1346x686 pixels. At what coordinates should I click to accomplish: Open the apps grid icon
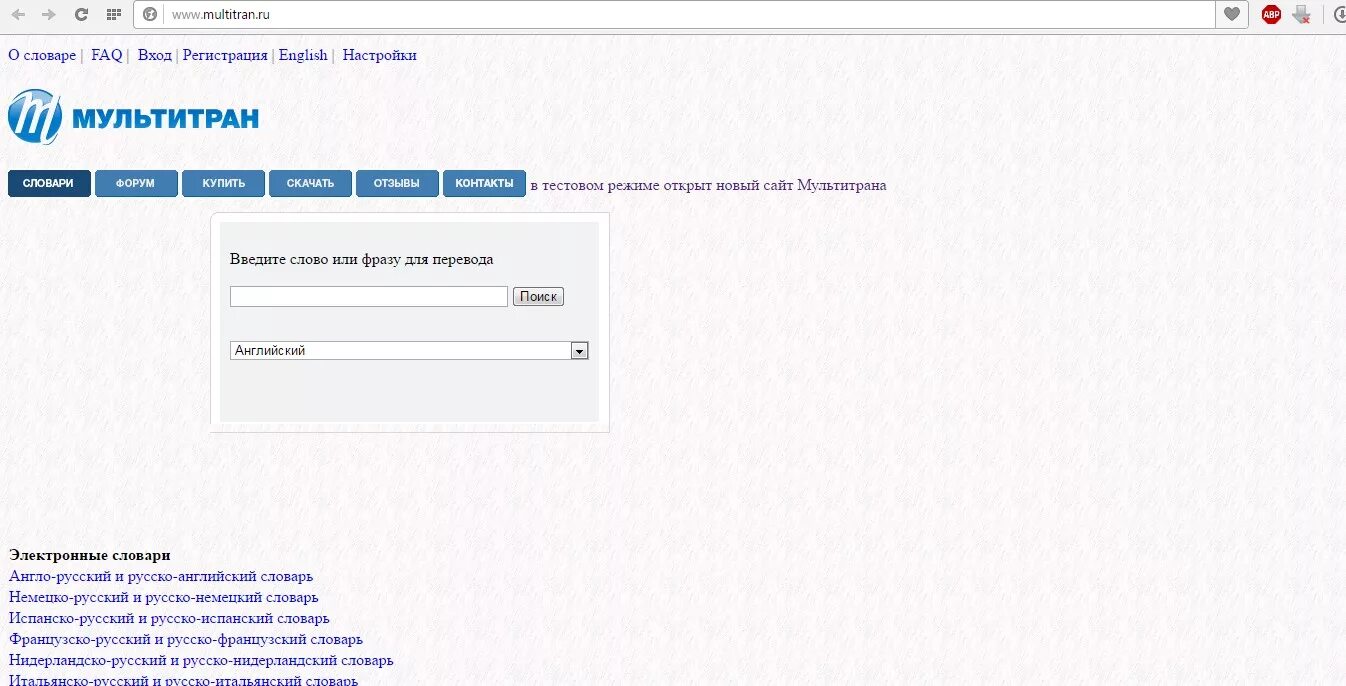114,15
